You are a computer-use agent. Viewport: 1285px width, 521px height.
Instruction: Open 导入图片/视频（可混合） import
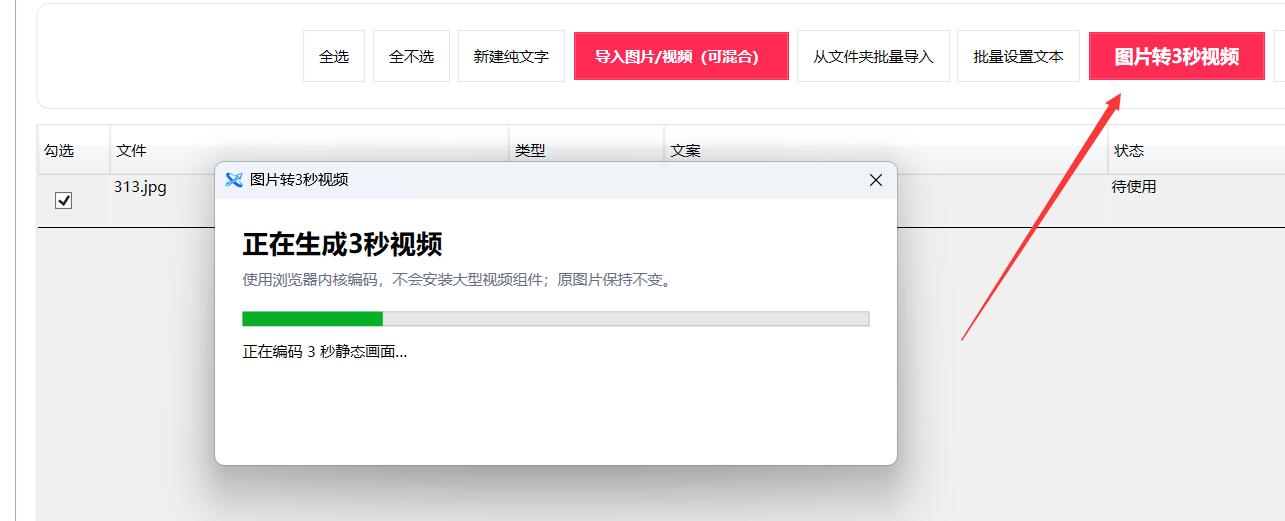pyautogui.click(x=681, y=56)
